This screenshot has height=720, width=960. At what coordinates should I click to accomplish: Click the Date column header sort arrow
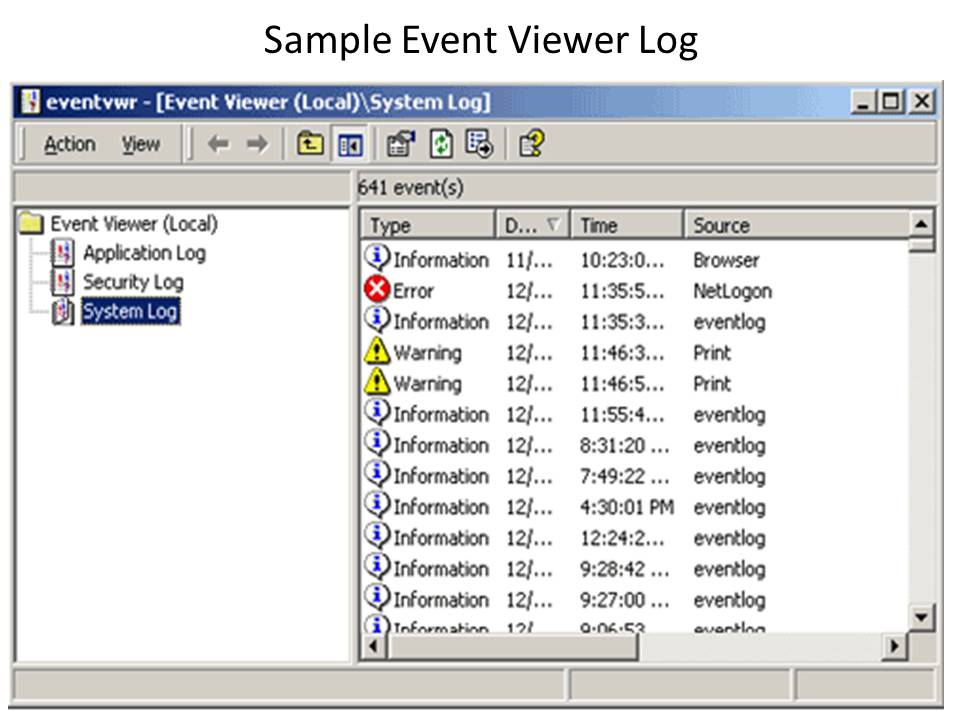click(x=552, y=225)
